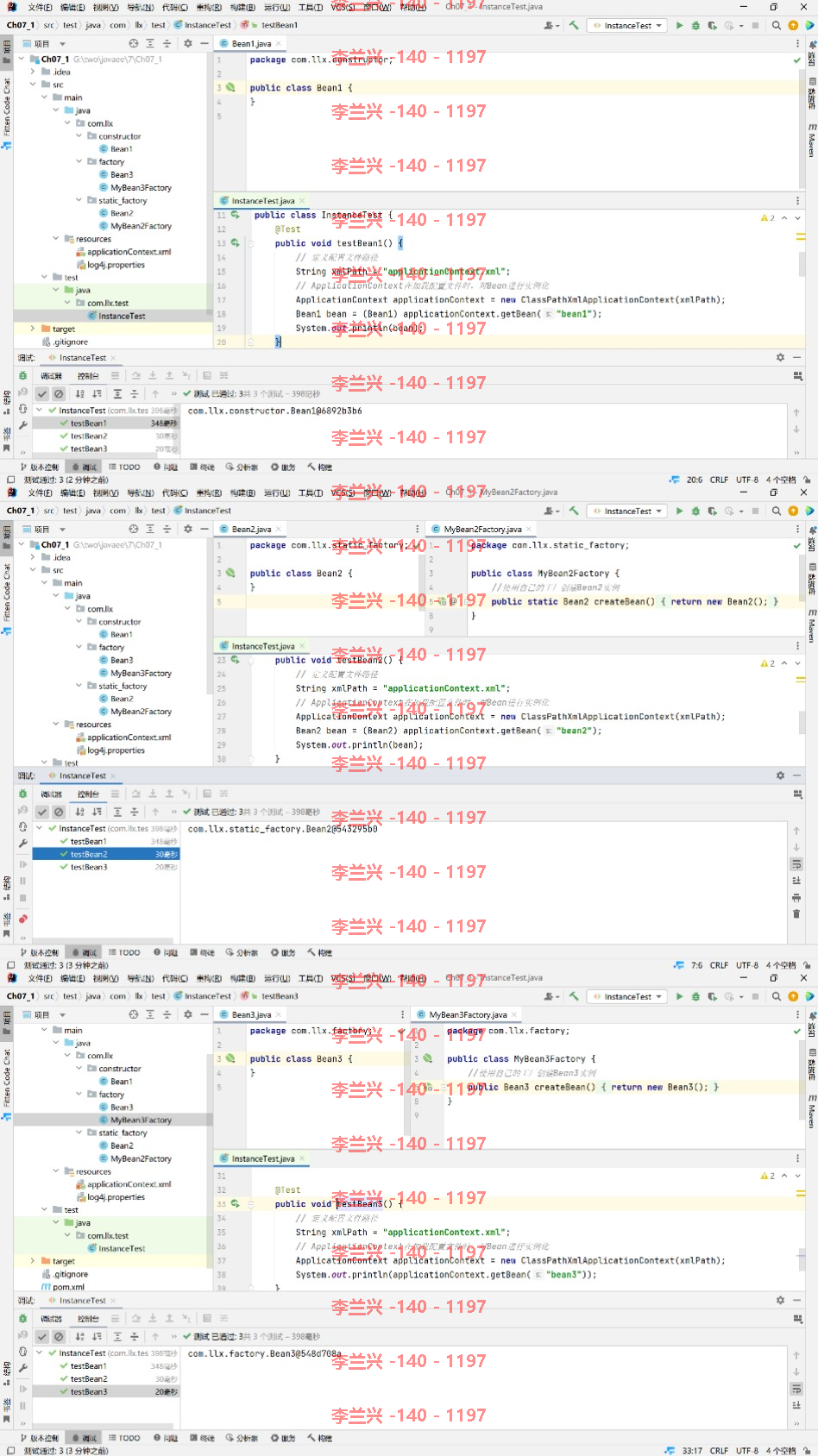
Task: Click the print icon in middle console
Action: 796,897
